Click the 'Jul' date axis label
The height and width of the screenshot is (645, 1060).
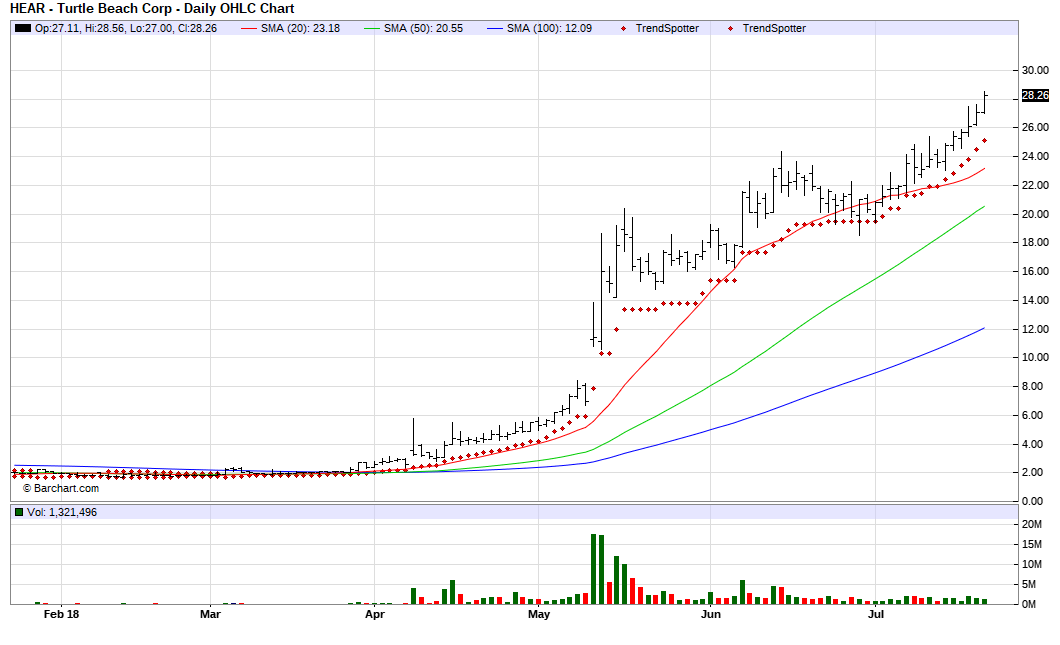tap(875, 615)
